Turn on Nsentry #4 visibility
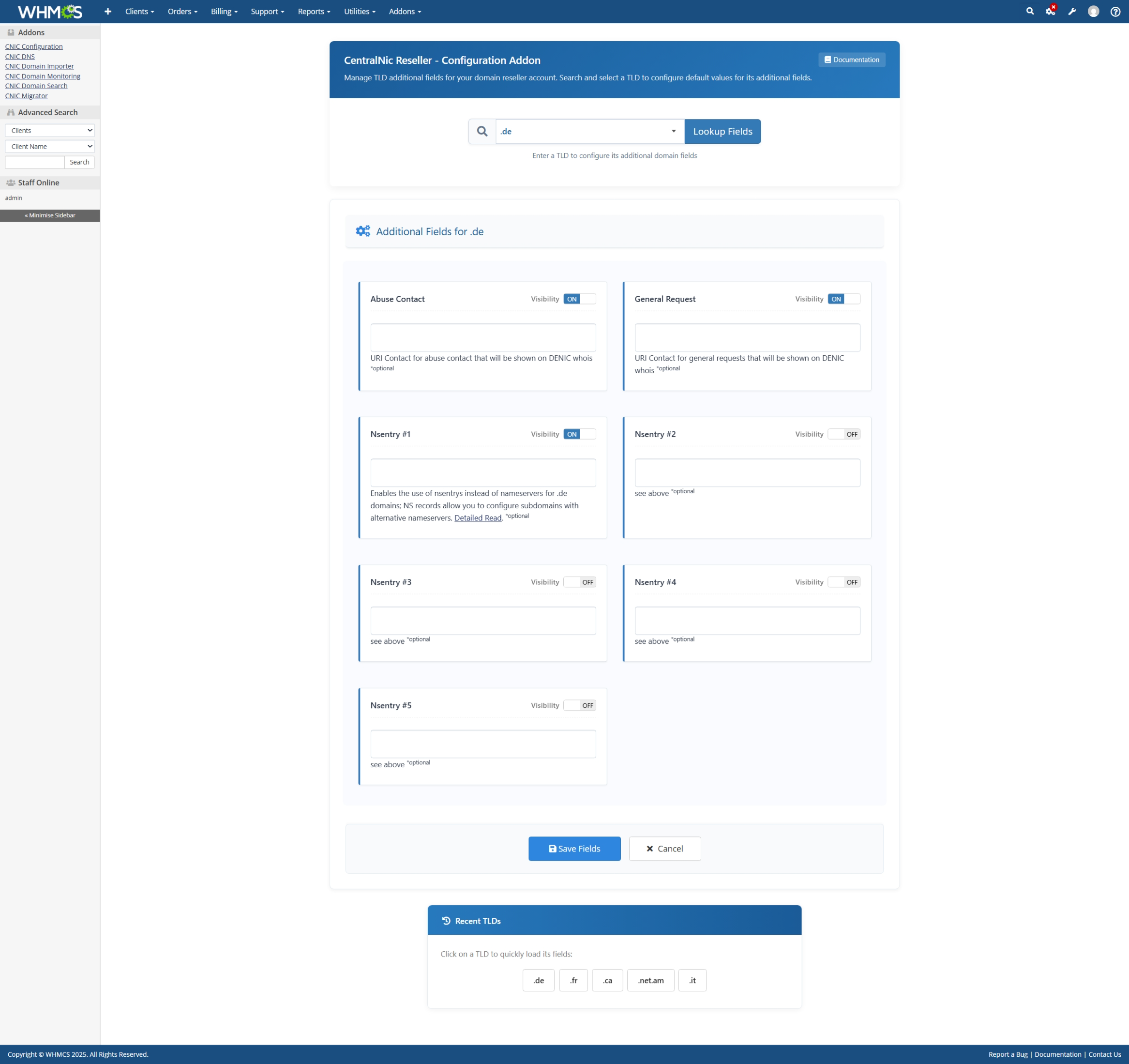The width and height of the screenshot is (1129, 1064). [x=844, y=582]
